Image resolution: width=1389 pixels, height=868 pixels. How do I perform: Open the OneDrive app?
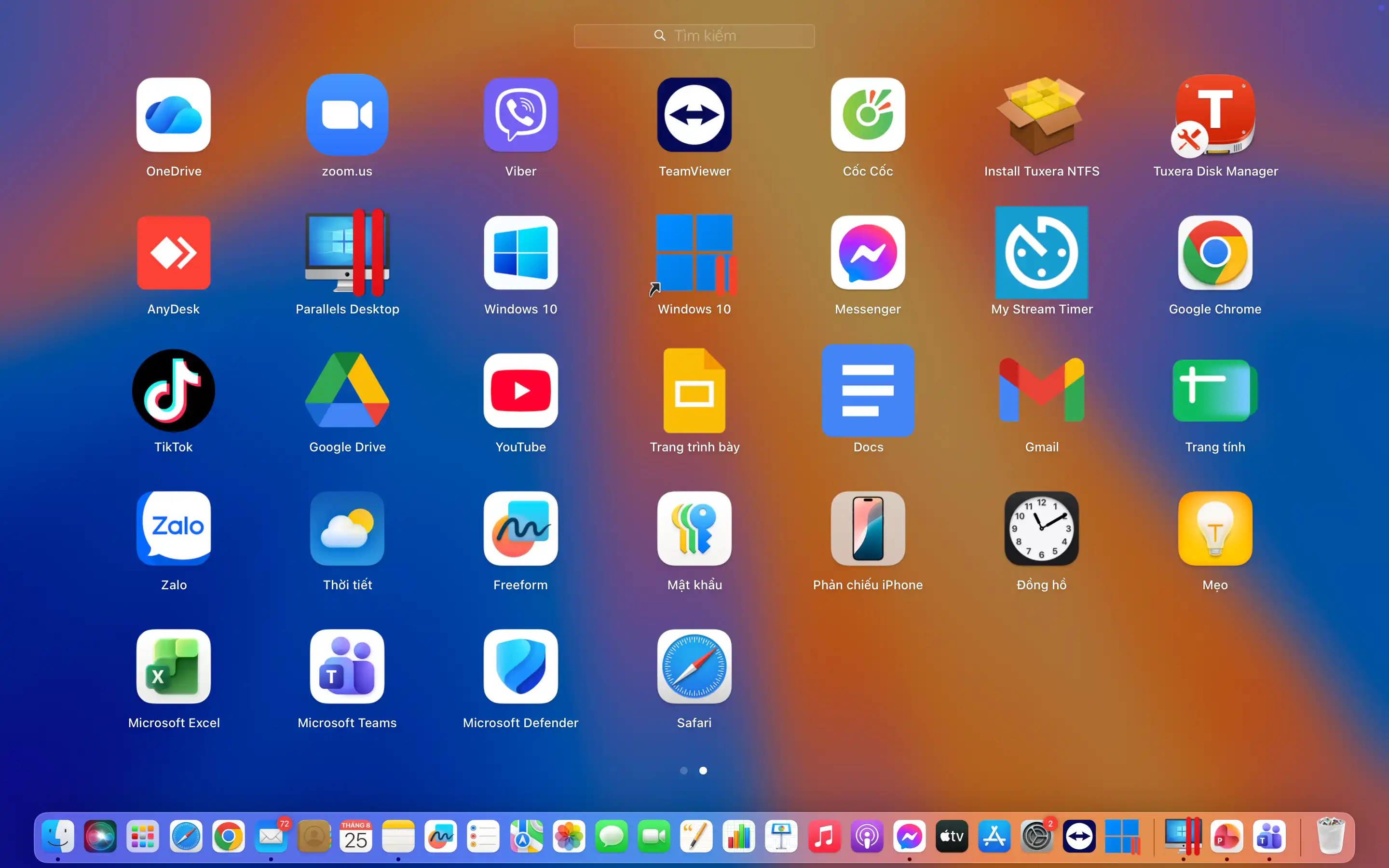(x=173, y=115)
